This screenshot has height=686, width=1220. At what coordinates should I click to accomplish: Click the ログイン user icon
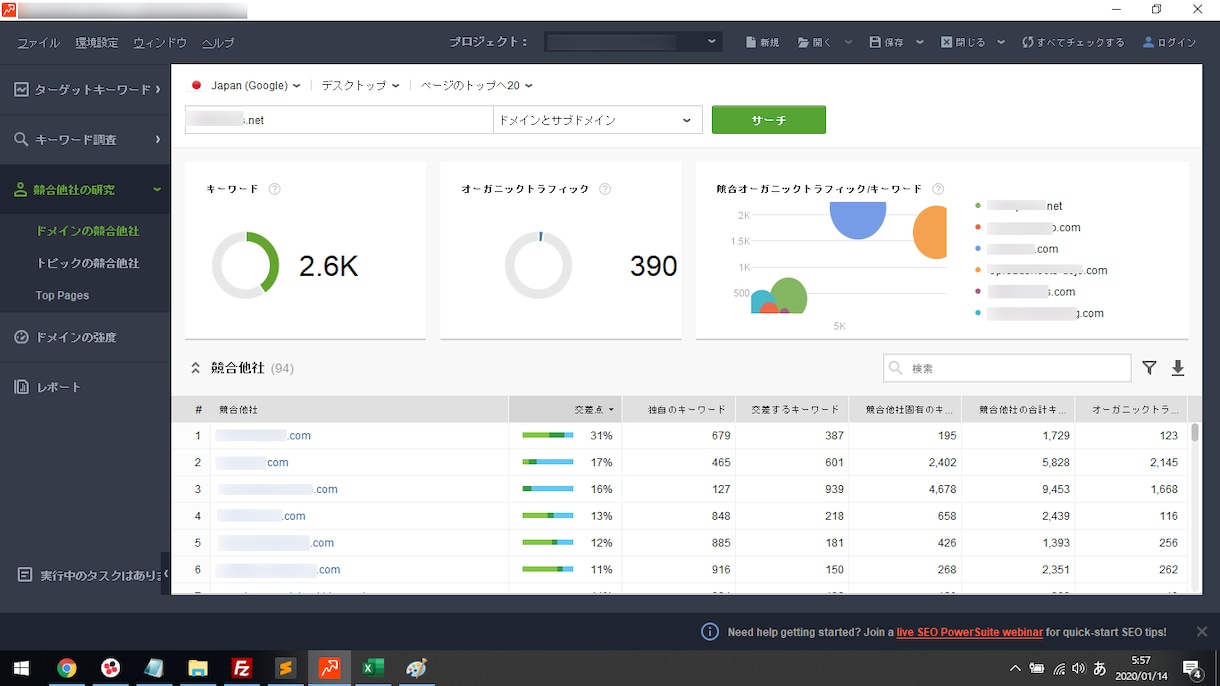[1148, 43]
